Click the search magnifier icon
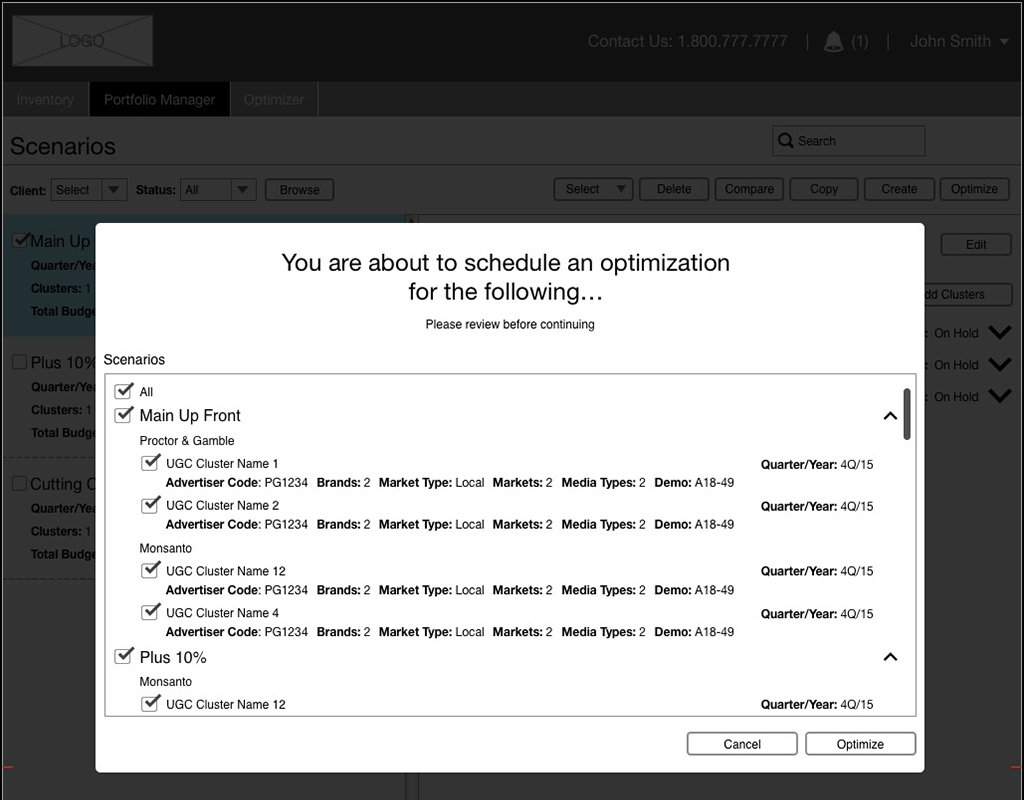This screenshot has width=1024, height=800. [785, 140]
